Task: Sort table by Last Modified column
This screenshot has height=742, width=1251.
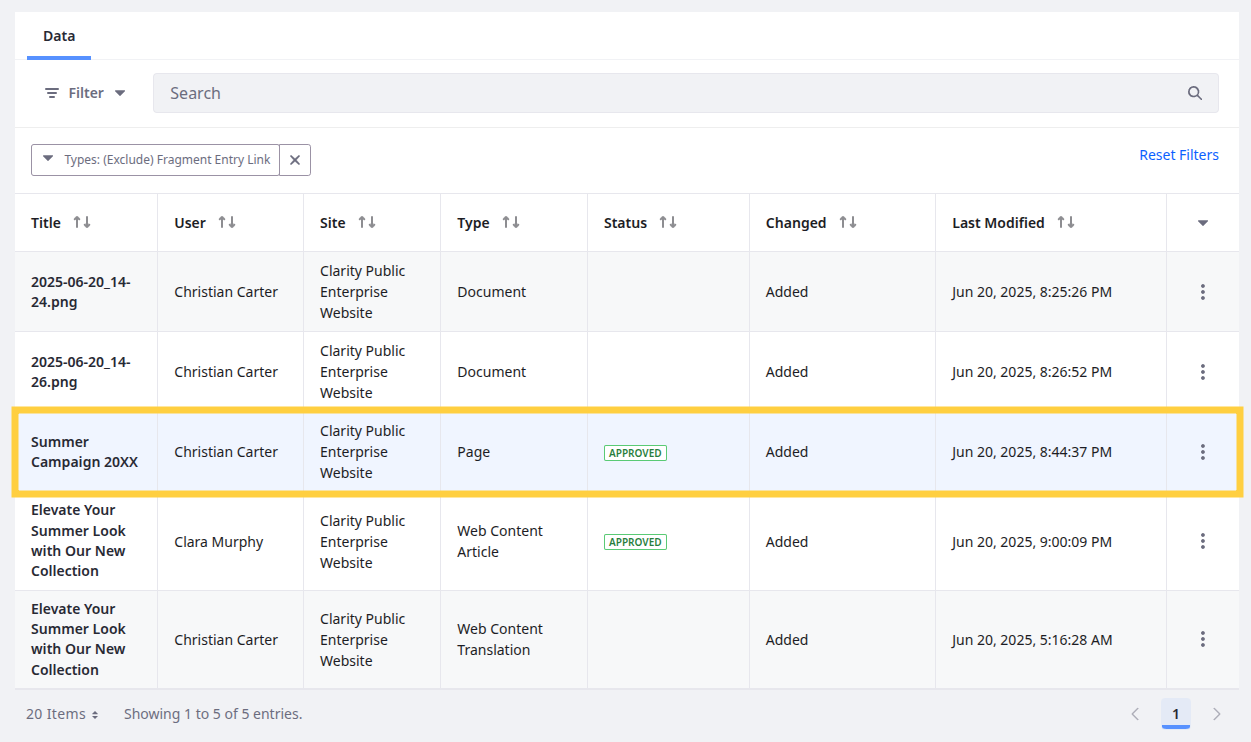Action: 1066,223
